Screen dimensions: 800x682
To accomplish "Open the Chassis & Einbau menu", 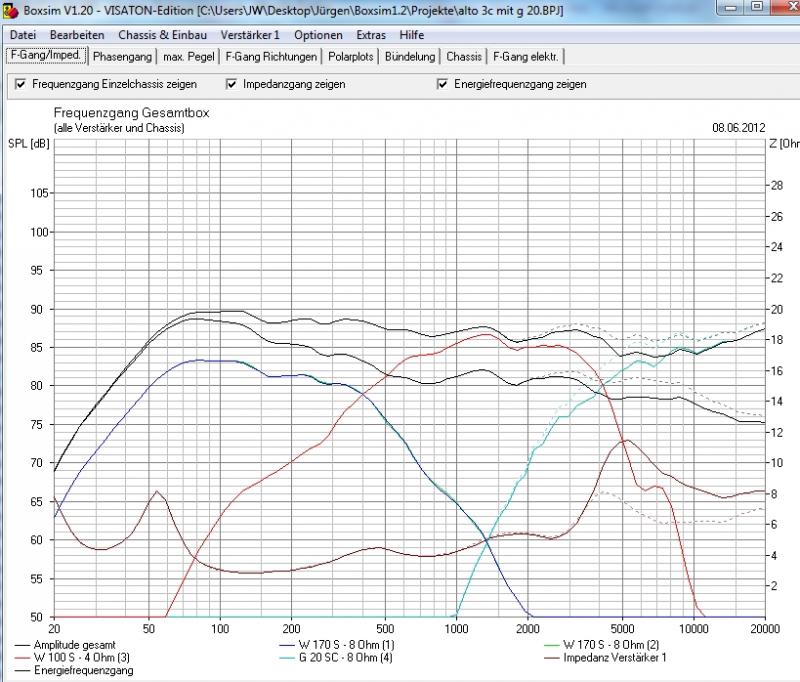I will coord(163,35).
